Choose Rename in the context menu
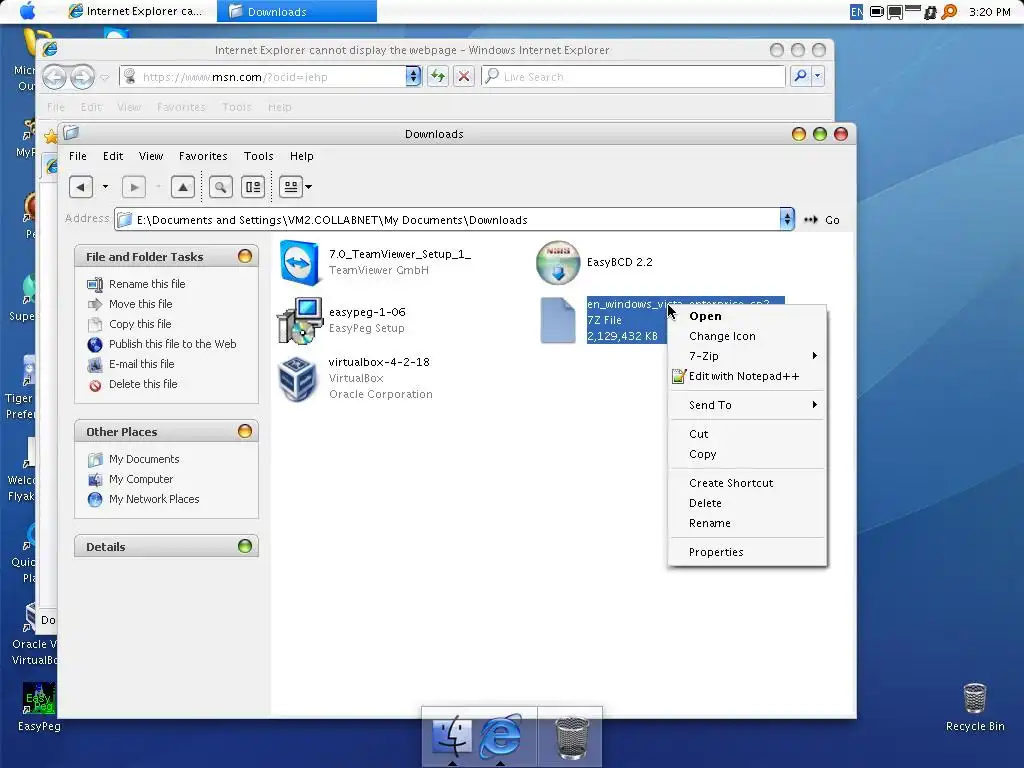This screenshot has width=1024, height=768. click(747, 523)
